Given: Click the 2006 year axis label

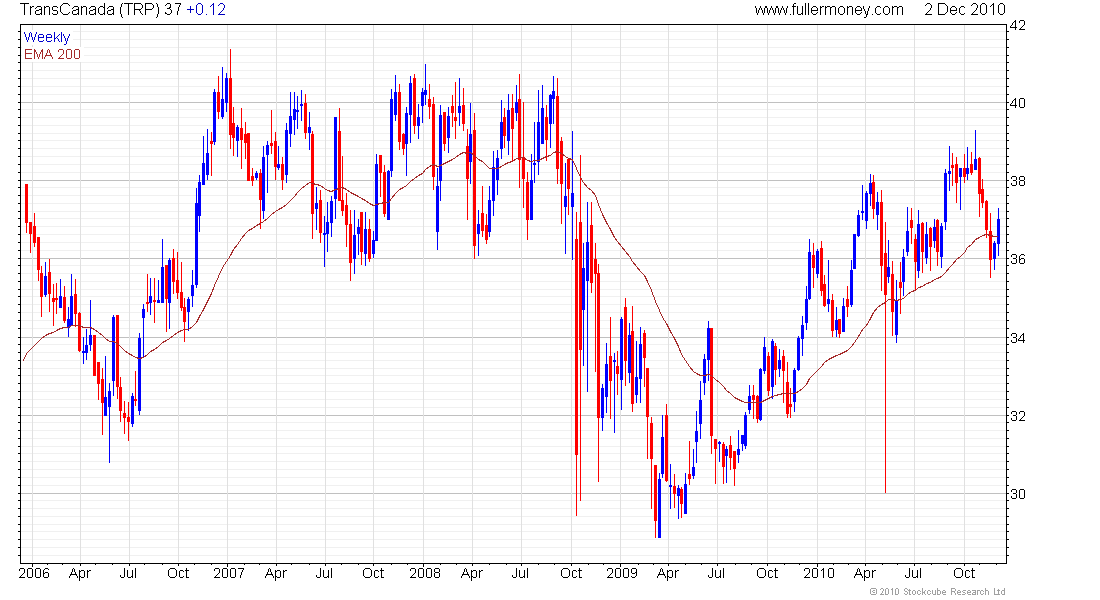Looking at the screenshot, I should pyautogui.click(x=34, y=573).
